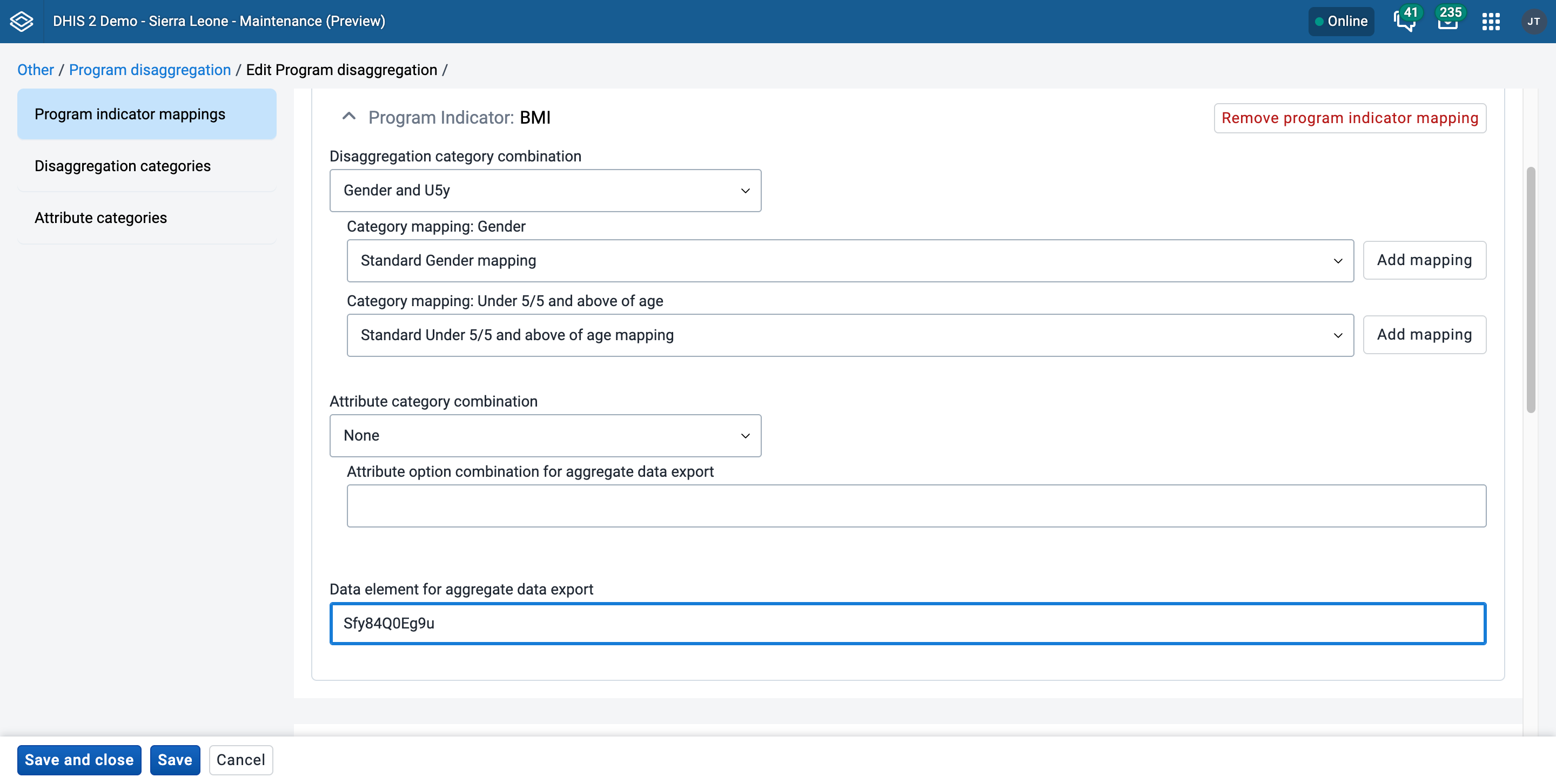
Task: Select the Program indicator mappings sidebar tab
Action: pos(147,114)
